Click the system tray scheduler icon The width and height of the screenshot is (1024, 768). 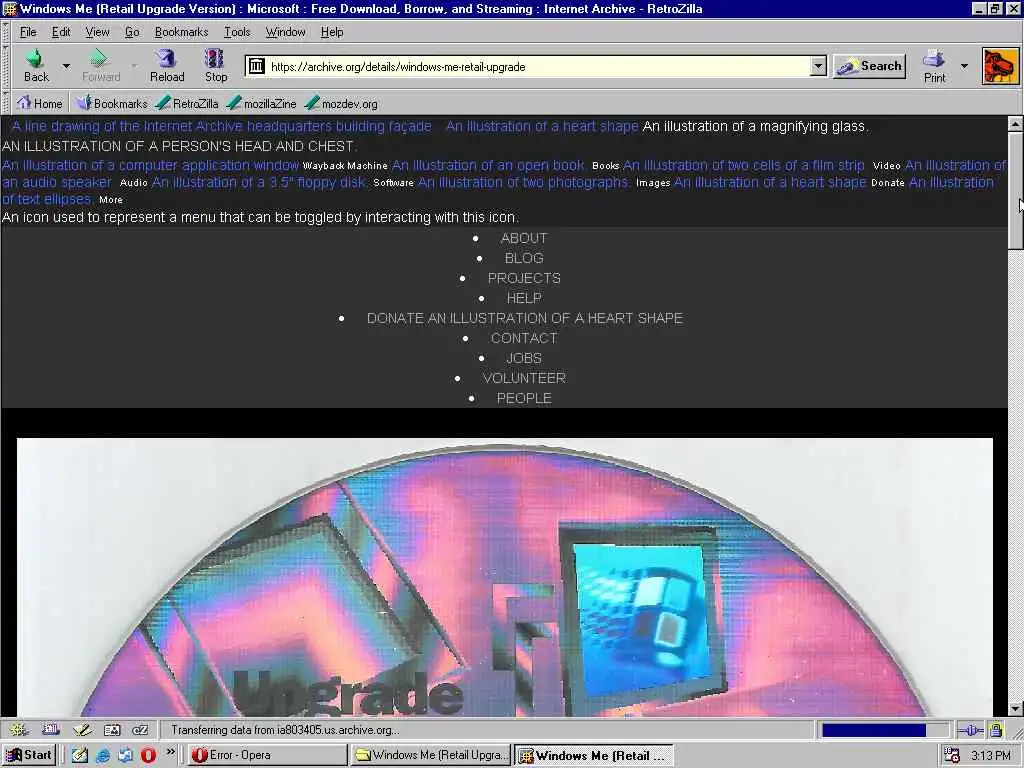pyautogui.click(x=952, y=756)
